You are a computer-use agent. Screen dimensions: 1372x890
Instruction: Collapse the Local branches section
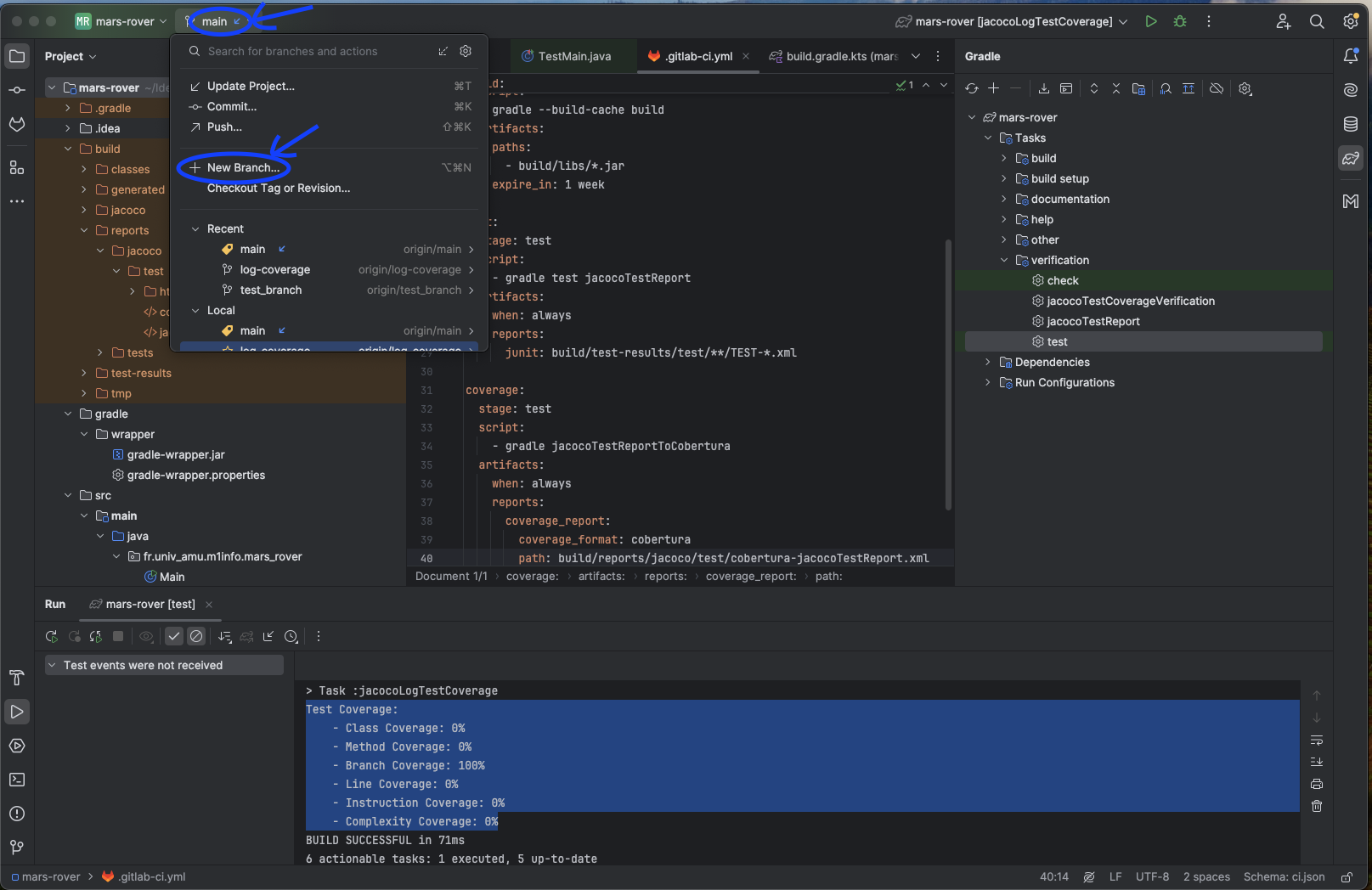195,311
